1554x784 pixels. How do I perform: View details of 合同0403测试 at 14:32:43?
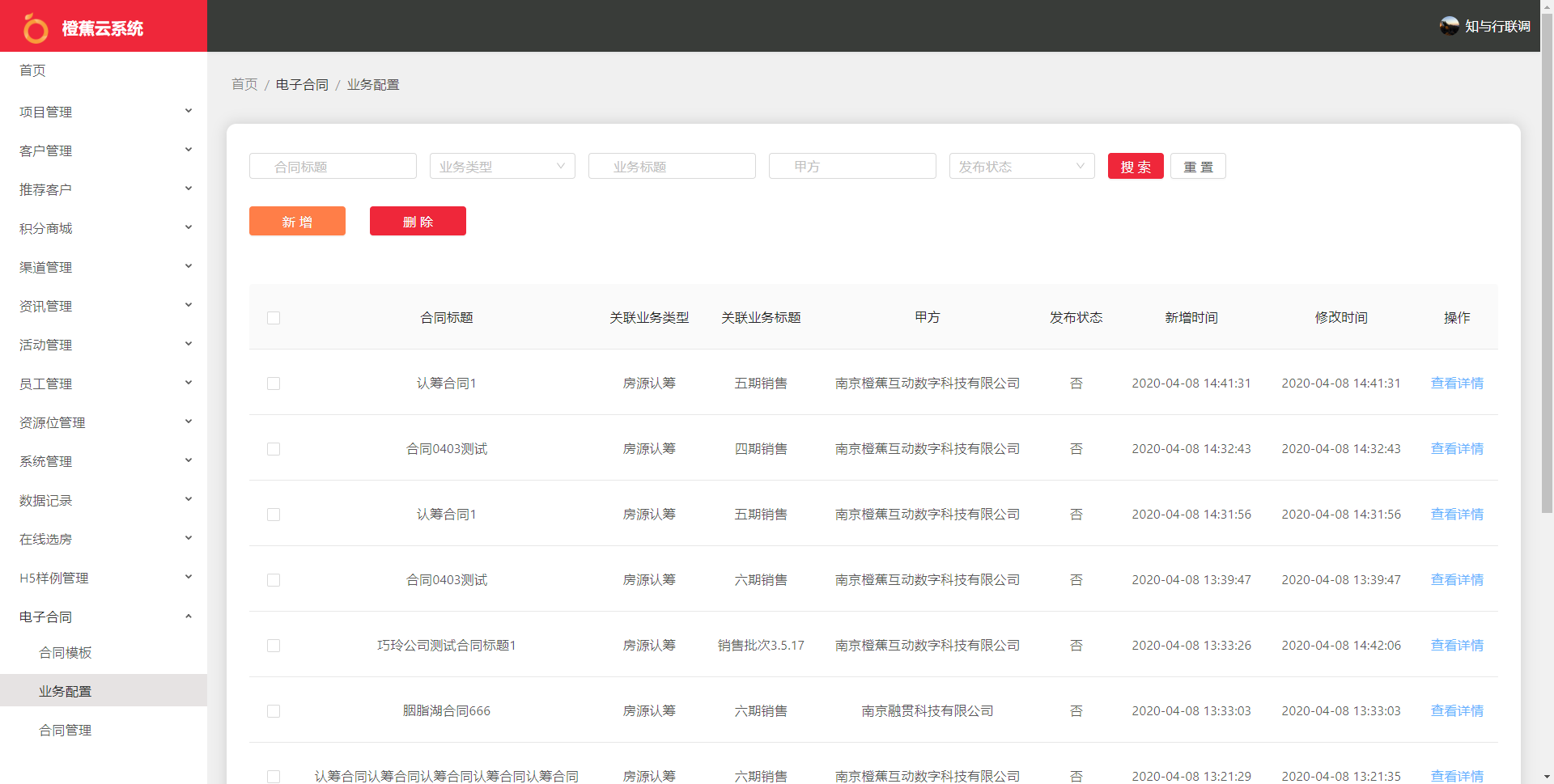(1457, 449)
